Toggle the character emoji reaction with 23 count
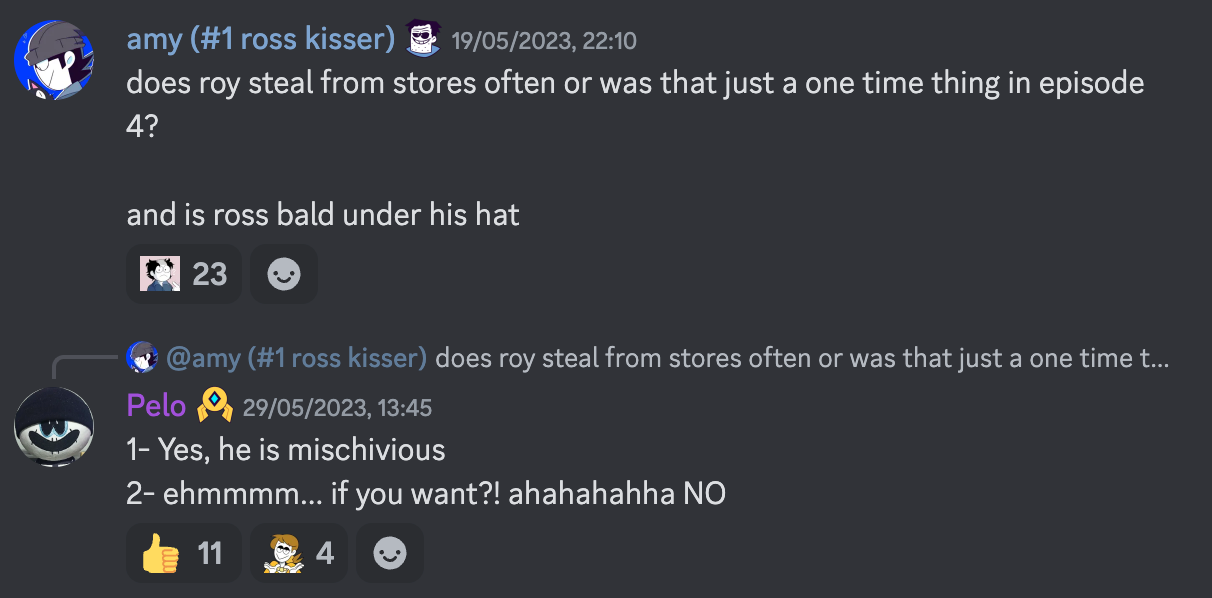Image resolution: width=1212 pixels, height=598 pixels. [184, 274]
